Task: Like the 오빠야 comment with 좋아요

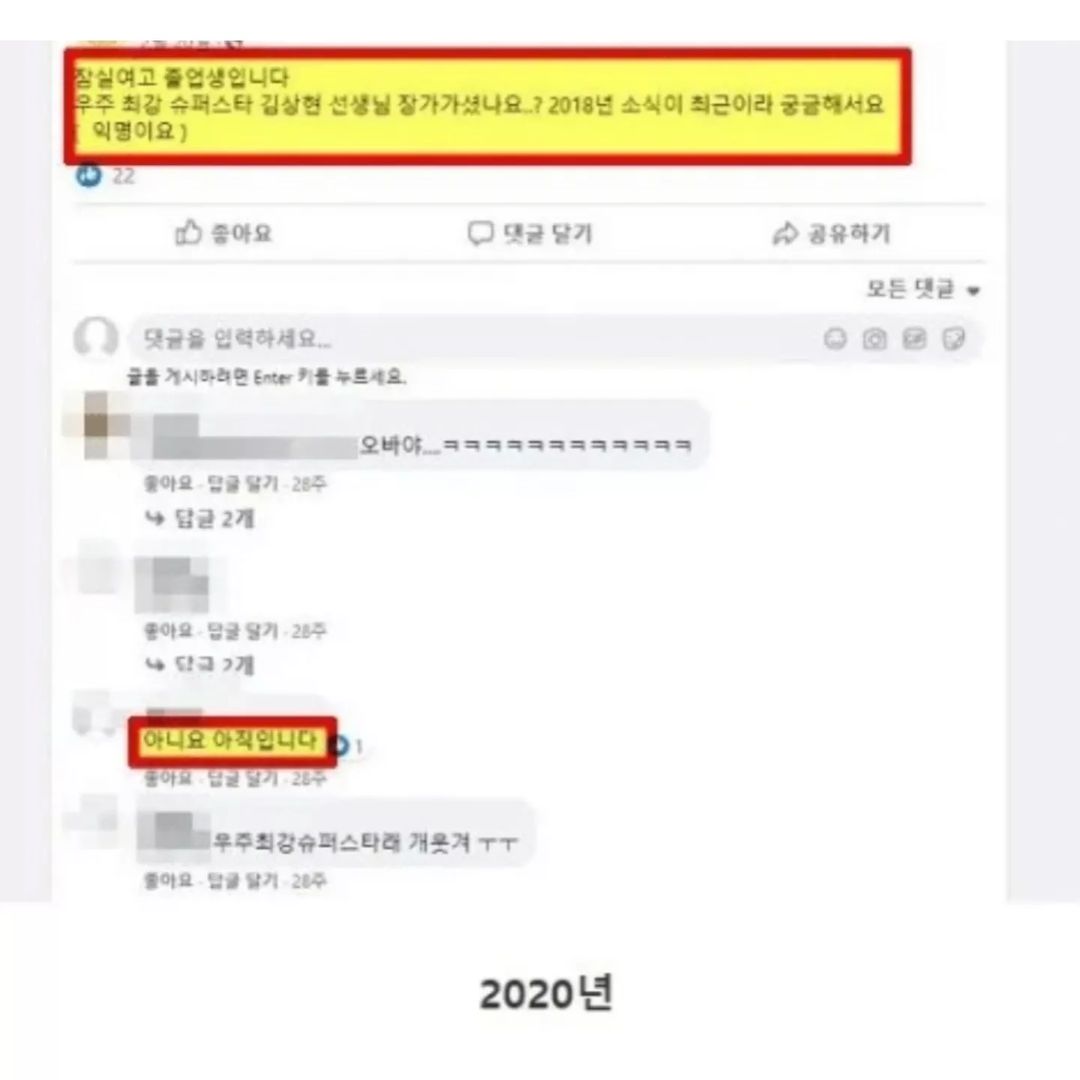Action: click(x=168, y=484)
